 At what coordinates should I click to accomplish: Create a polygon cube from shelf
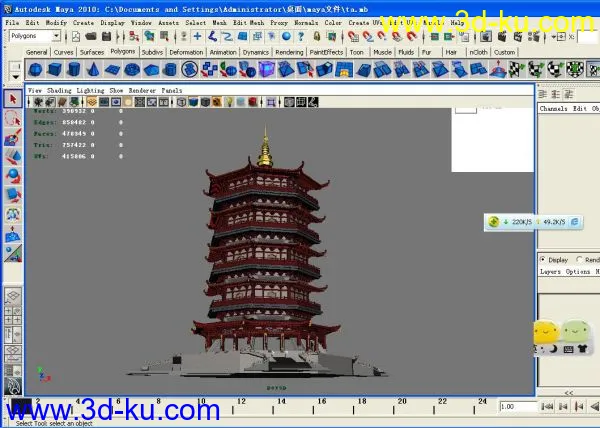click(54, 70)
